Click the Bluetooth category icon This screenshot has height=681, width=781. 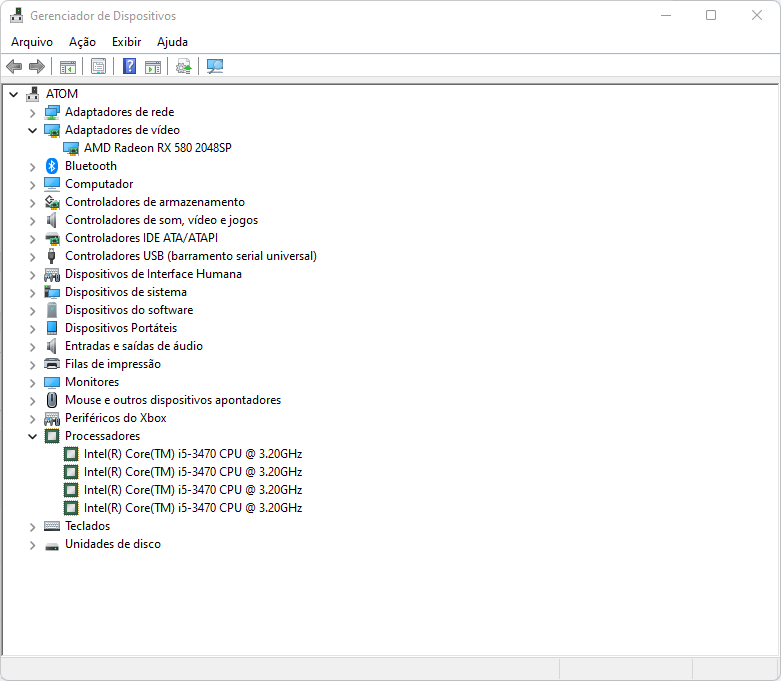(52, 166)
